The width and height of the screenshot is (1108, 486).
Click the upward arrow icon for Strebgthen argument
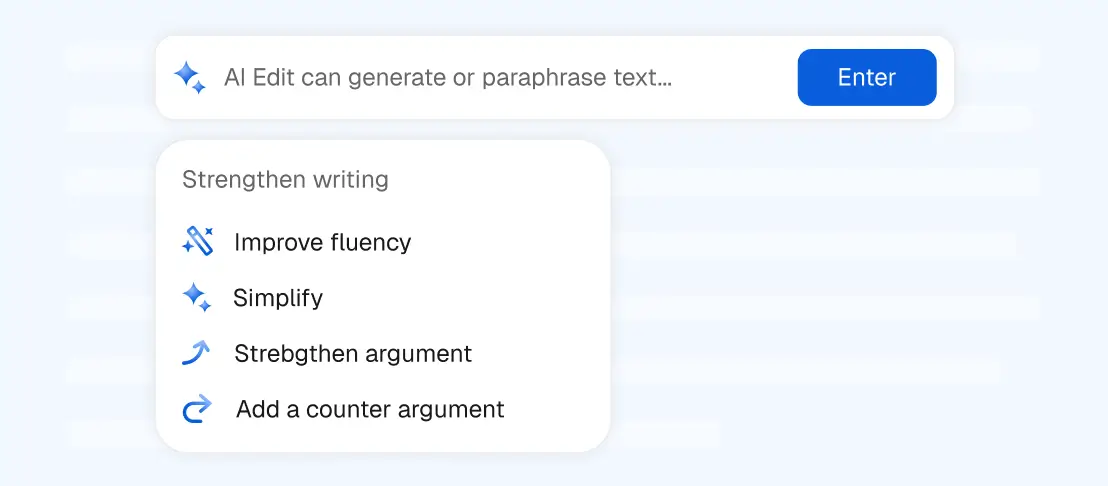coord(197,353)
